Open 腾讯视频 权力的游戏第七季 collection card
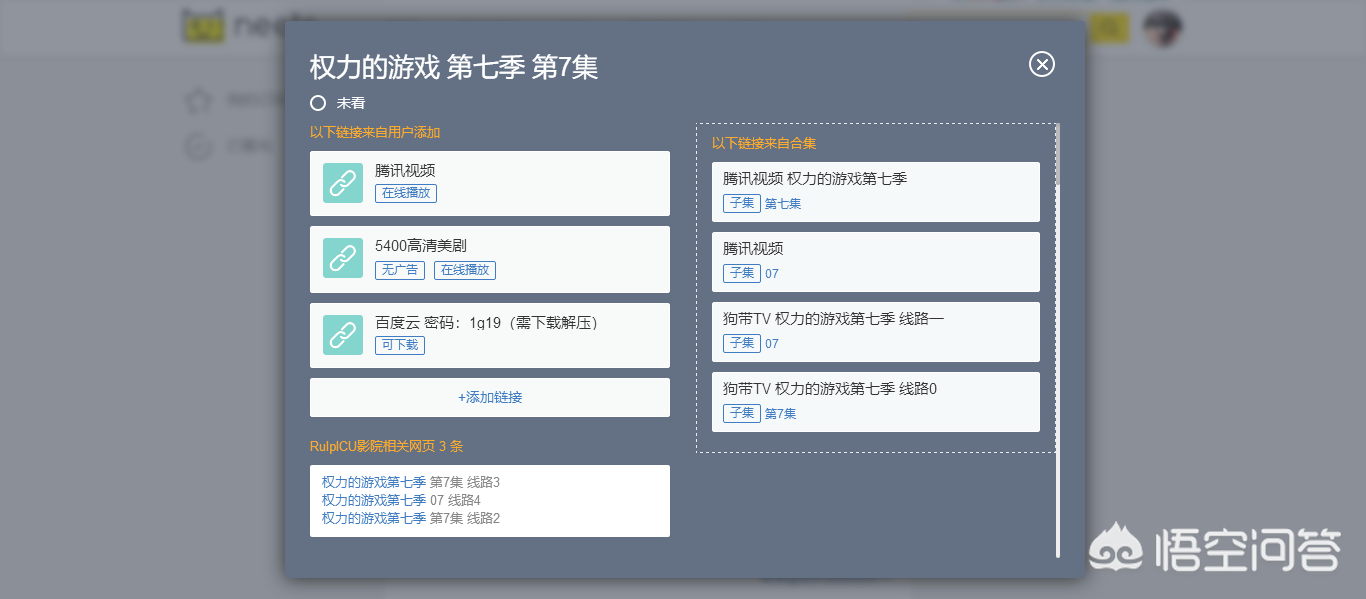The width and height of the screenshot is (1366, 599). tap(876, 192)
